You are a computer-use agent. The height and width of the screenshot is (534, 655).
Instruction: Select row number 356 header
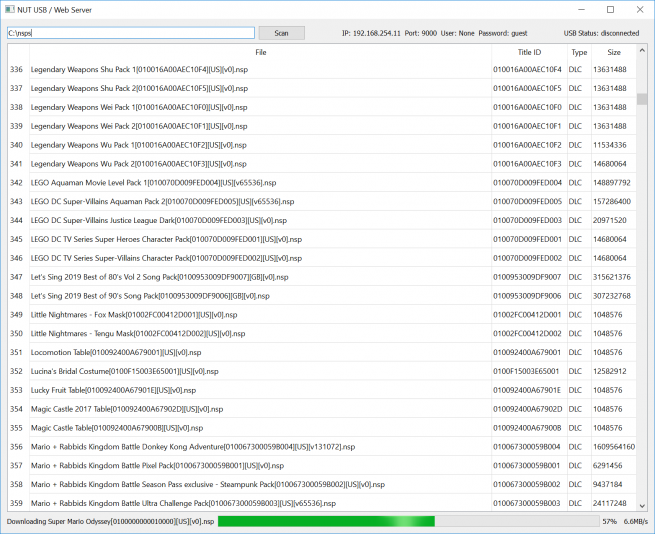tap(15, 446)
